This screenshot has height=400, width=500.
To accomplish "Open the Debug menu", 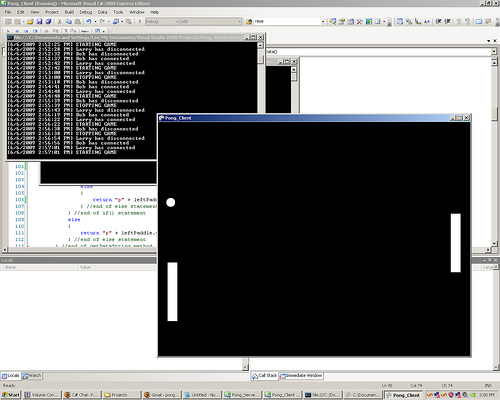I will pyautogui.click(x=86, y=12).
